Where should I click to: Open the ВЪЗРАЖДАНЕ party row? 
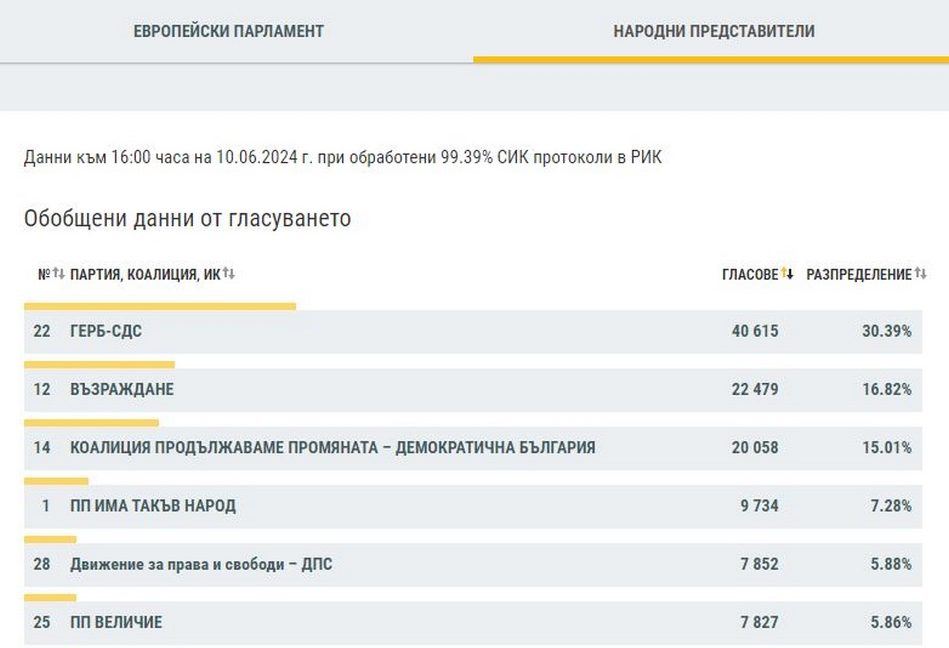[x=122, y=389]
